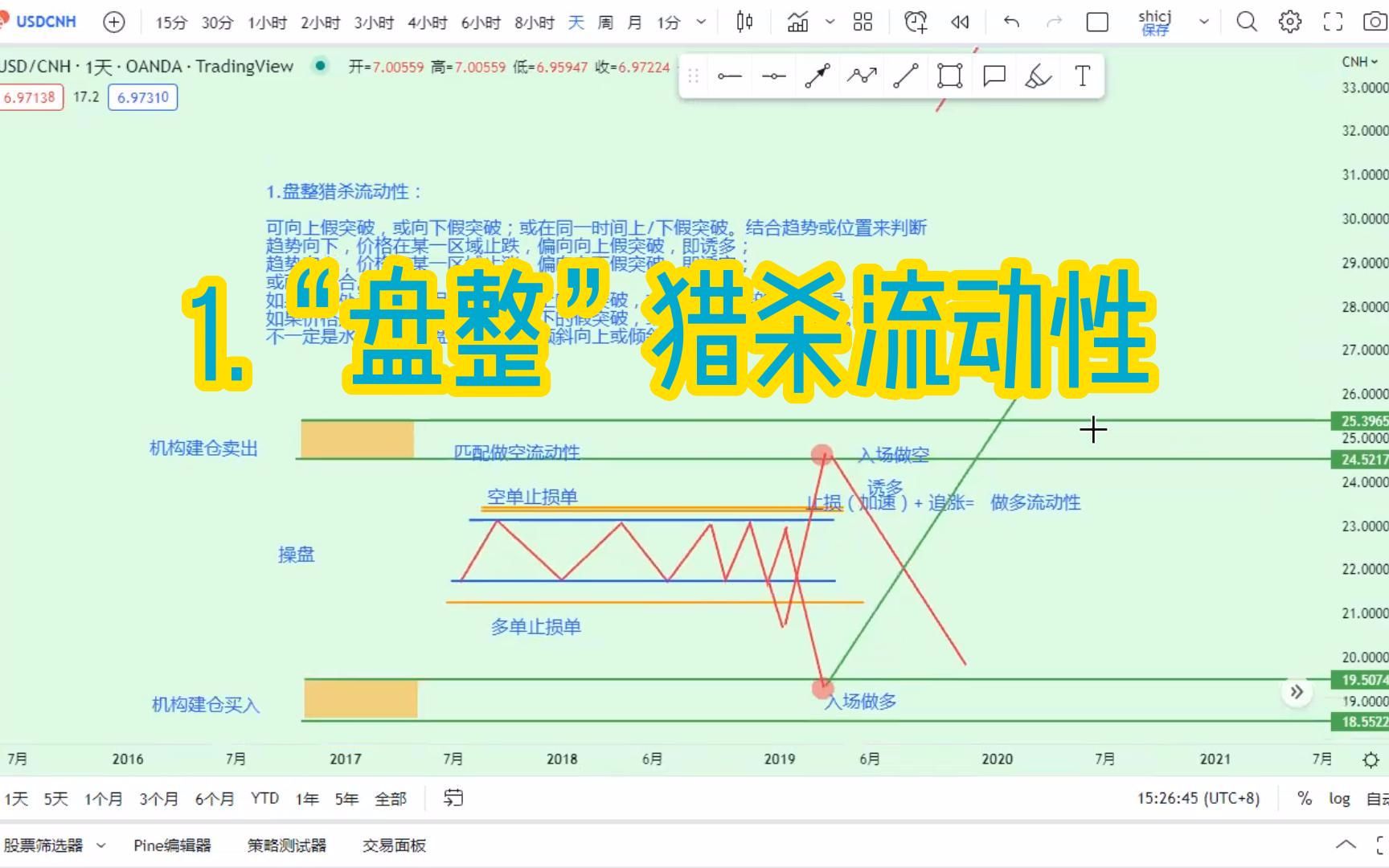Viewport: 1389px width, 868px height.
Task: Select the horizontal ray drawing tool
Action: coord(773,76)
